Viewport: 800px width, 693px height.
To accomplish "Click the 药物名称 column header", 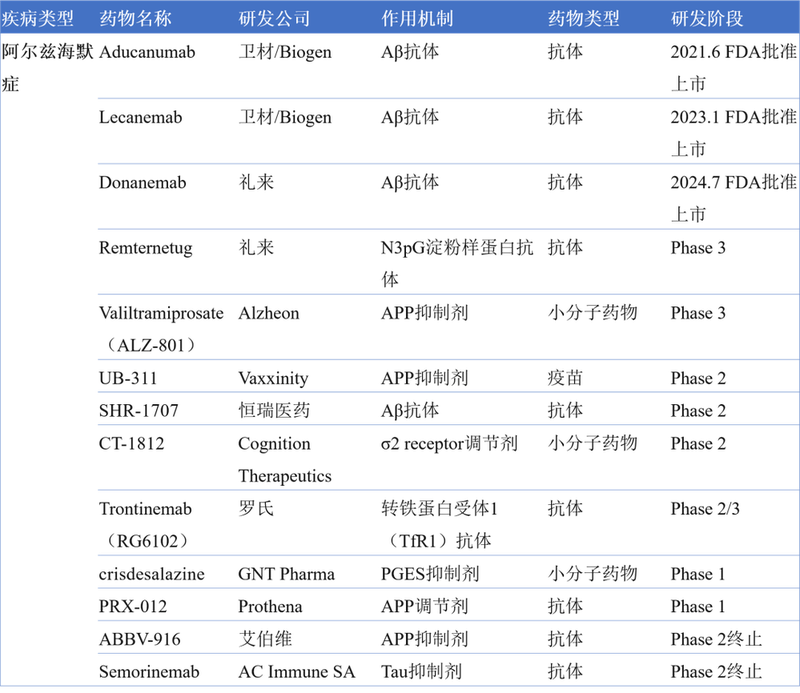I will click(135, 18).
